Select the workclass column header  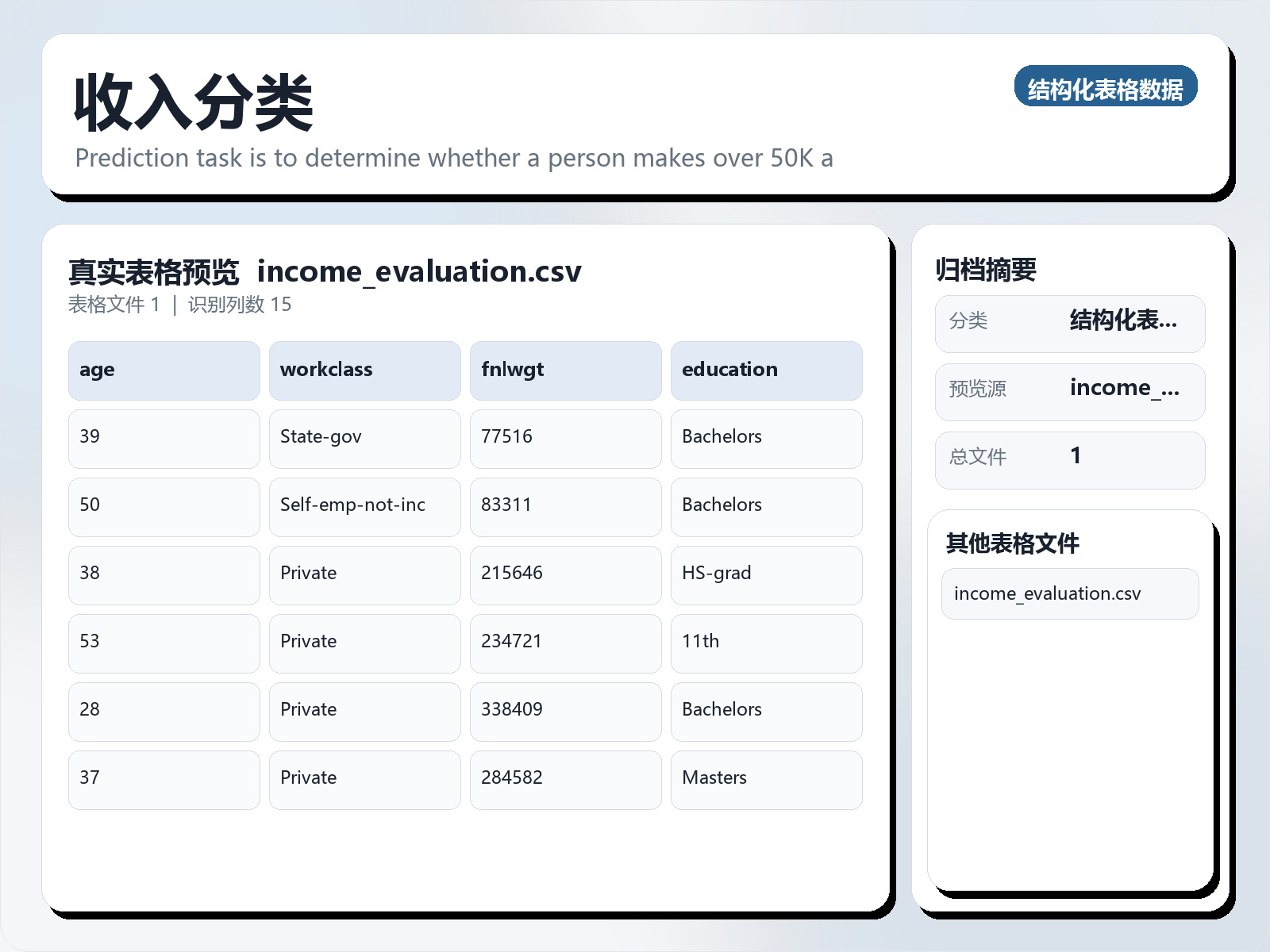point(364,370)
